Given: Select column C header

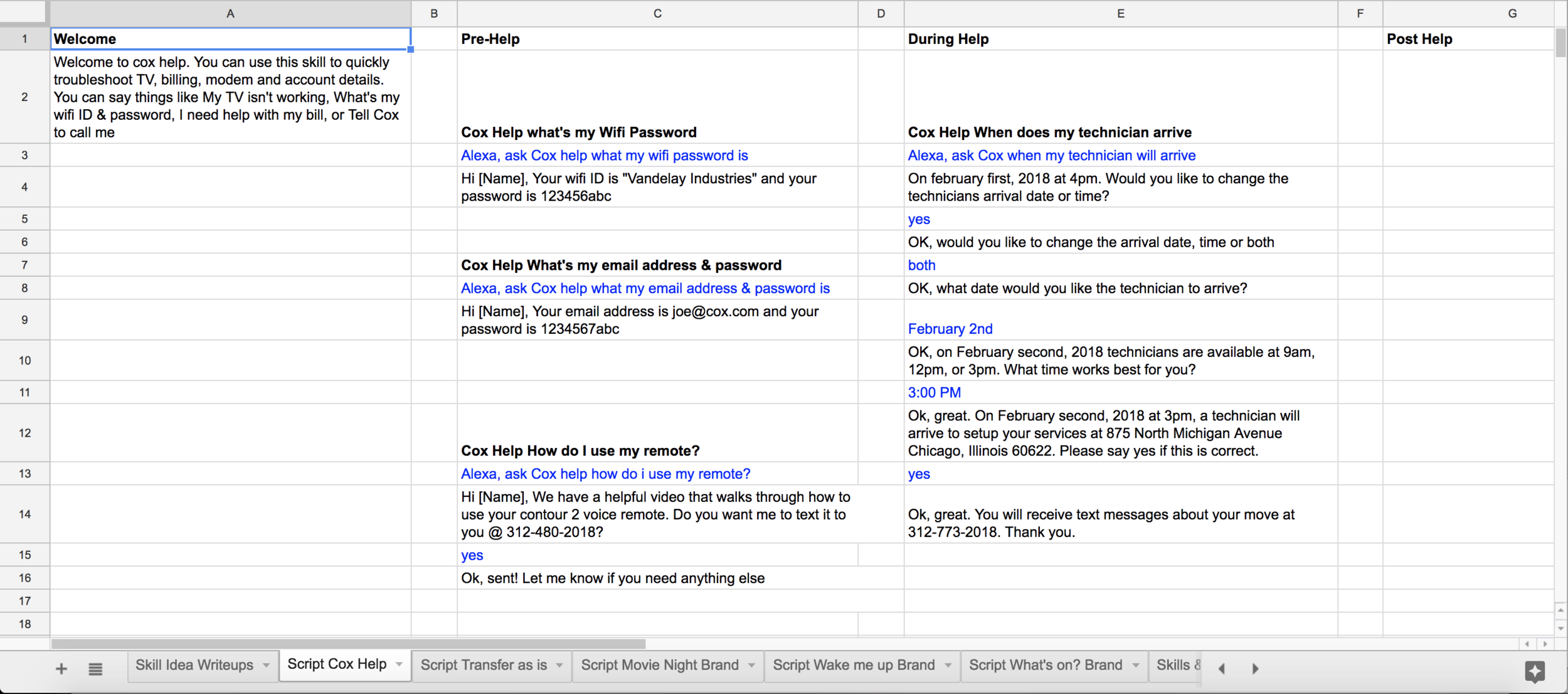Looking at the screenshot, I should 657,13.
